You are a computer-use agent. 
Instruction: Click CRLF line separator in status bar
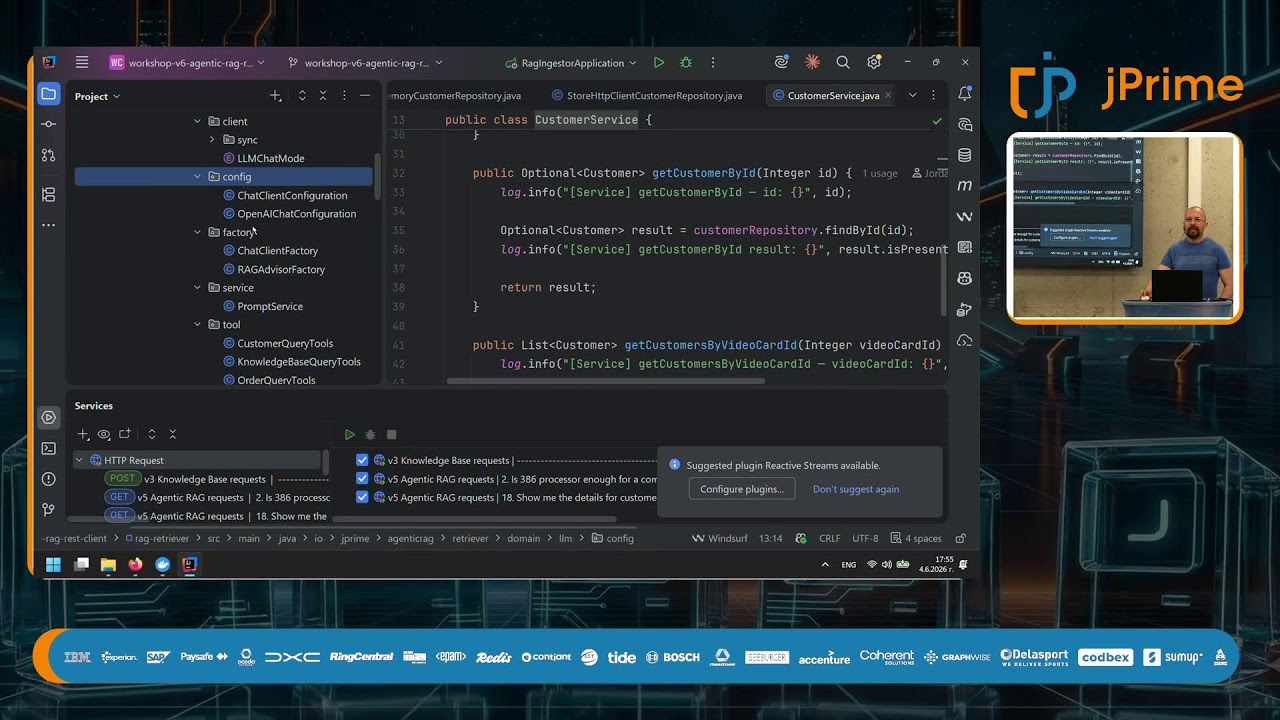(x=829, y=538)
